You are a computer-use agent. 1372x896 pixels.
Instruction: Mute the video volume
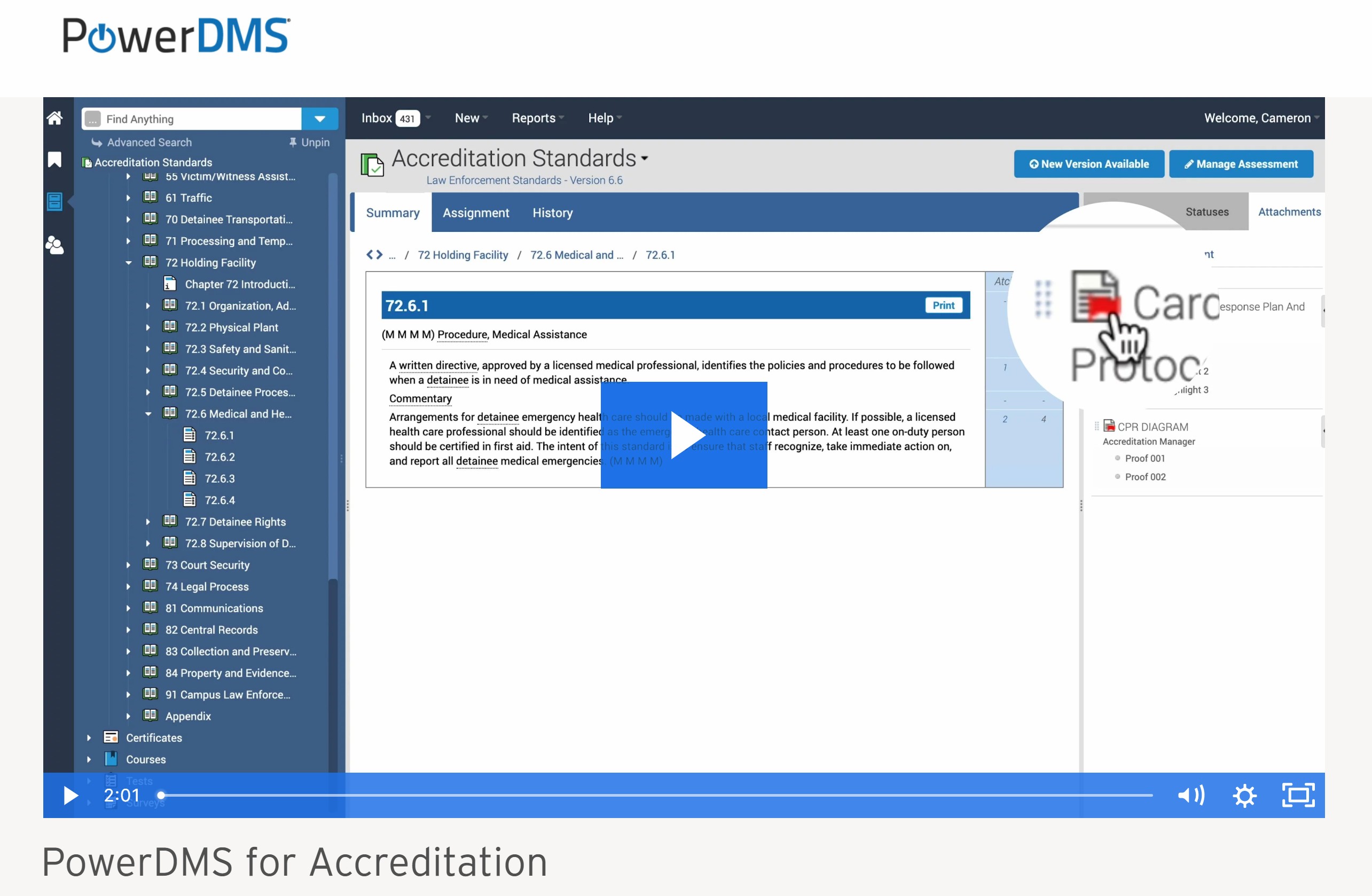coord(1190,795)
